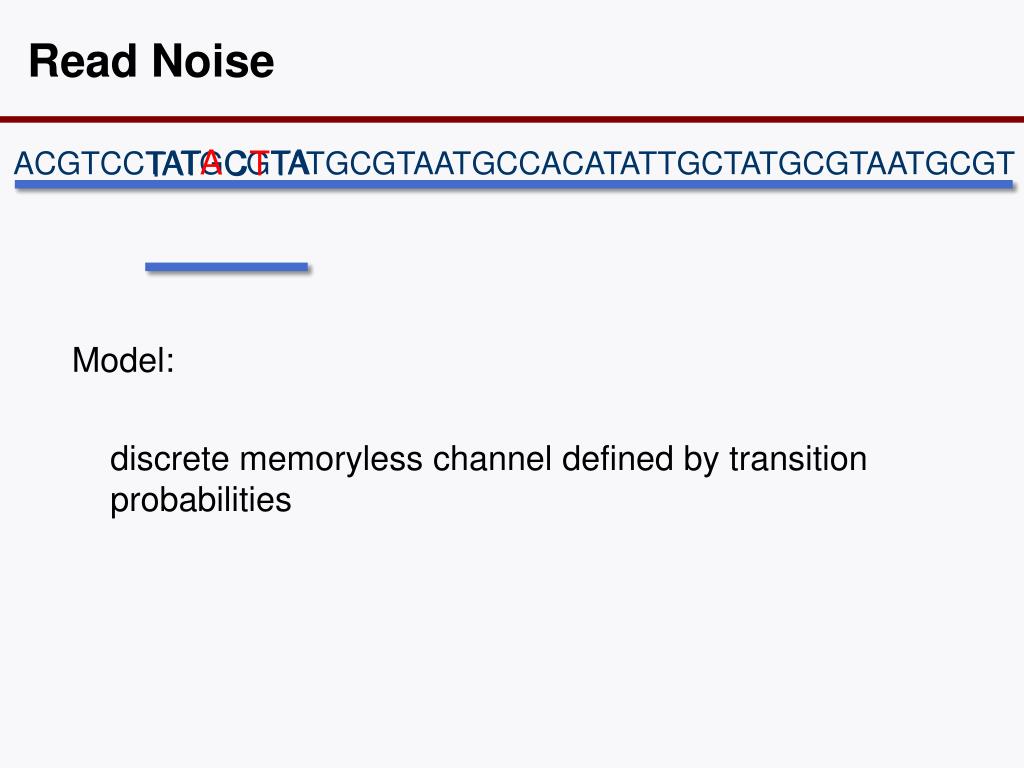Click the leading ACGTCC of the DNA sequence
The height and width of the screenshot is (768, 1024).
coord(79,163)
